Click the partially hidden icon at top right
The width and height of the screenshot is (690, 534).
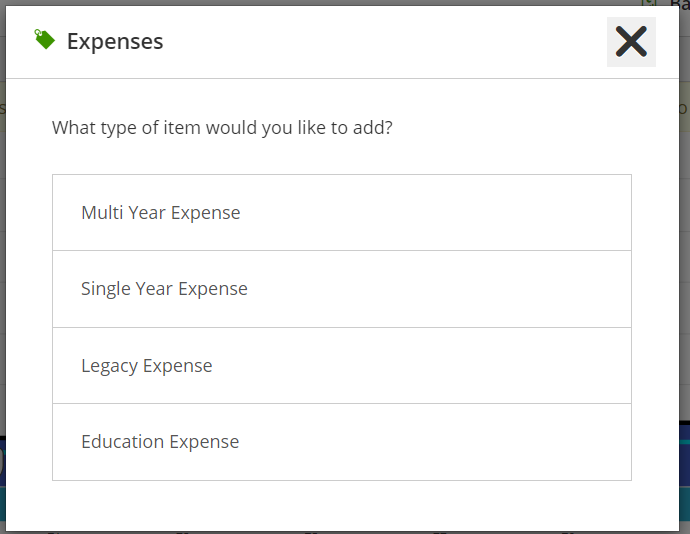click(649, 3)
